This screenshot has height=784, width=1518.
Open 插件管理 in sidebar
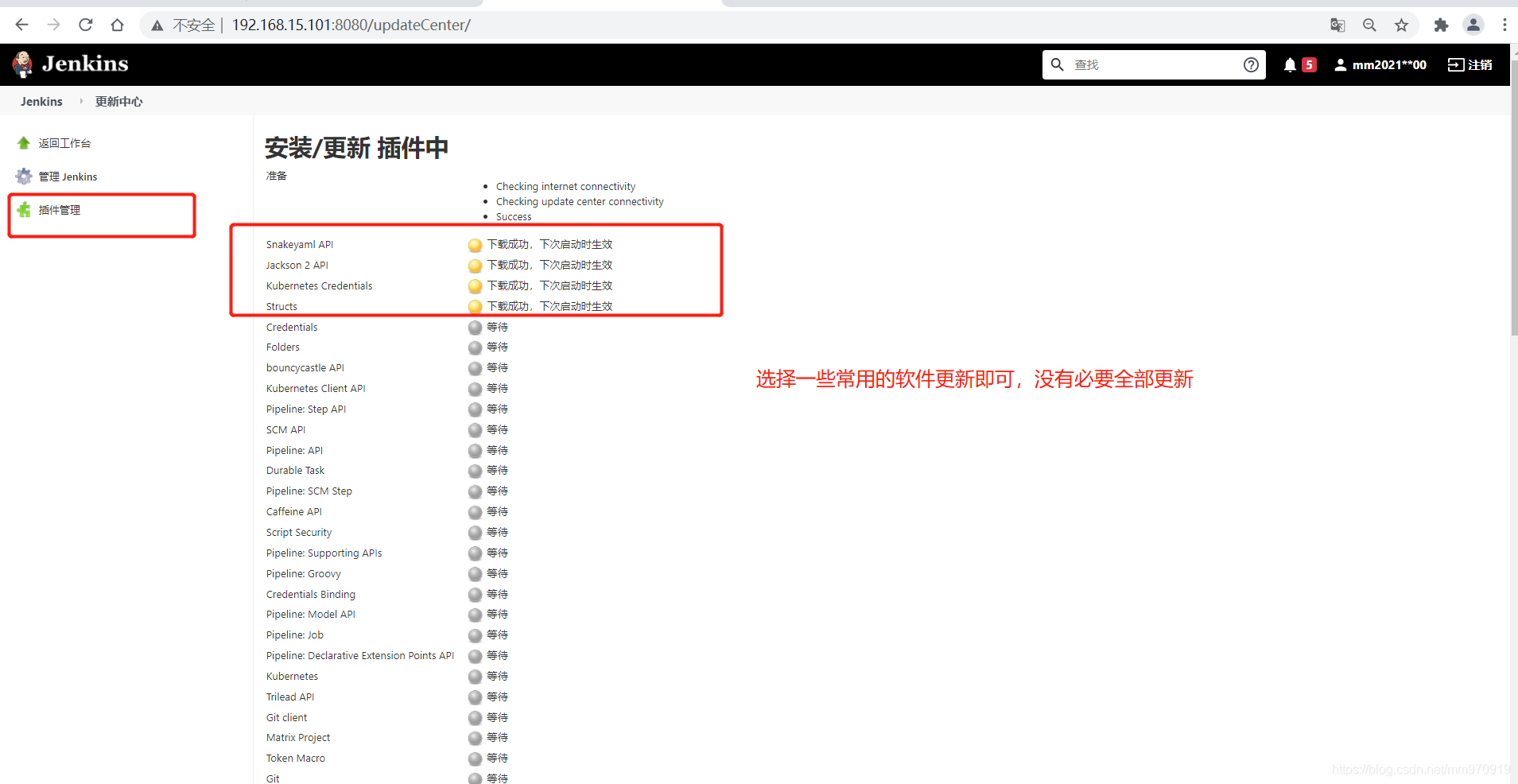coord(60,210)
